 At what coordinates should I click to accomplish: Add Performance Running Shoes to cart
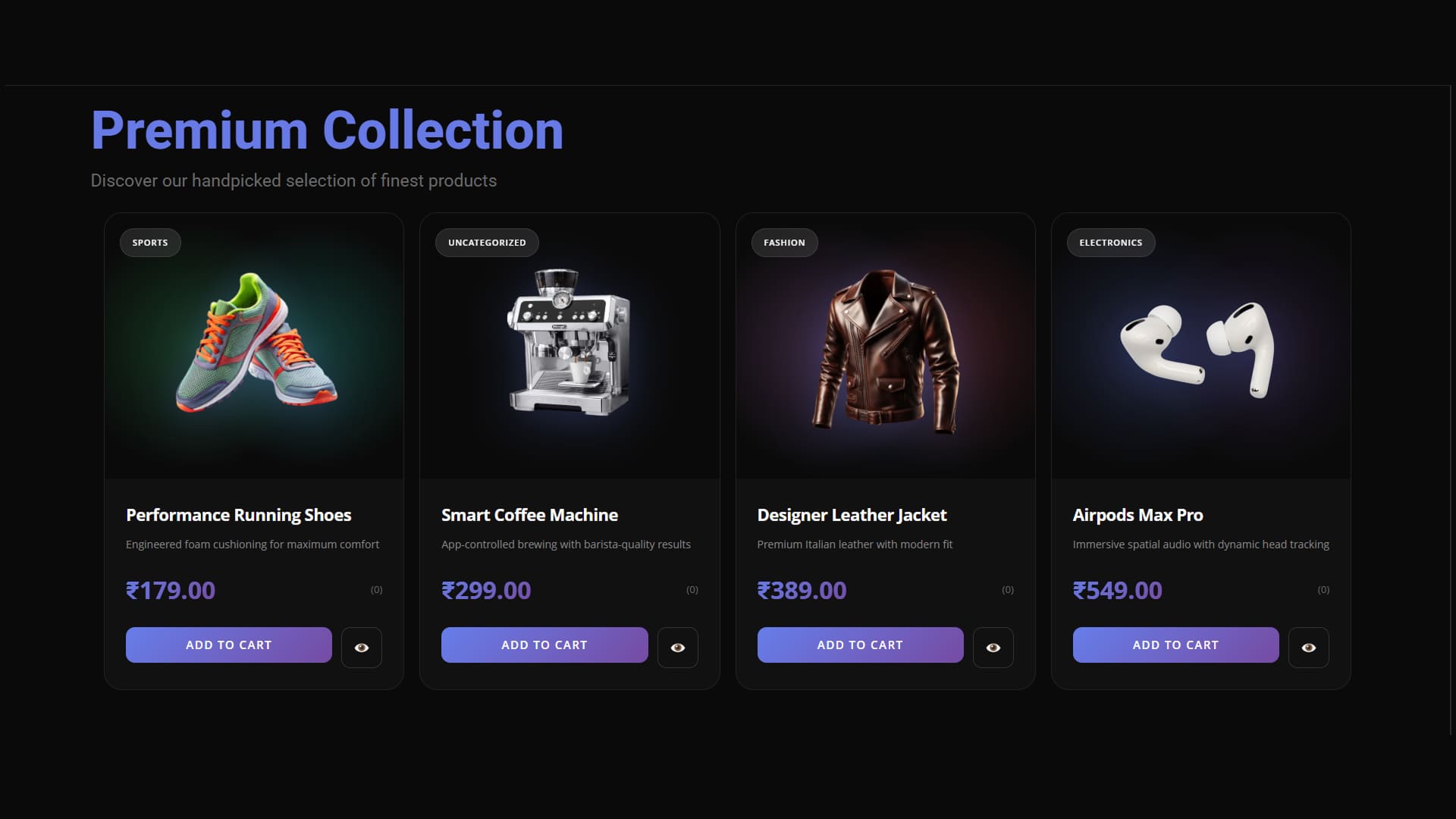228,645
